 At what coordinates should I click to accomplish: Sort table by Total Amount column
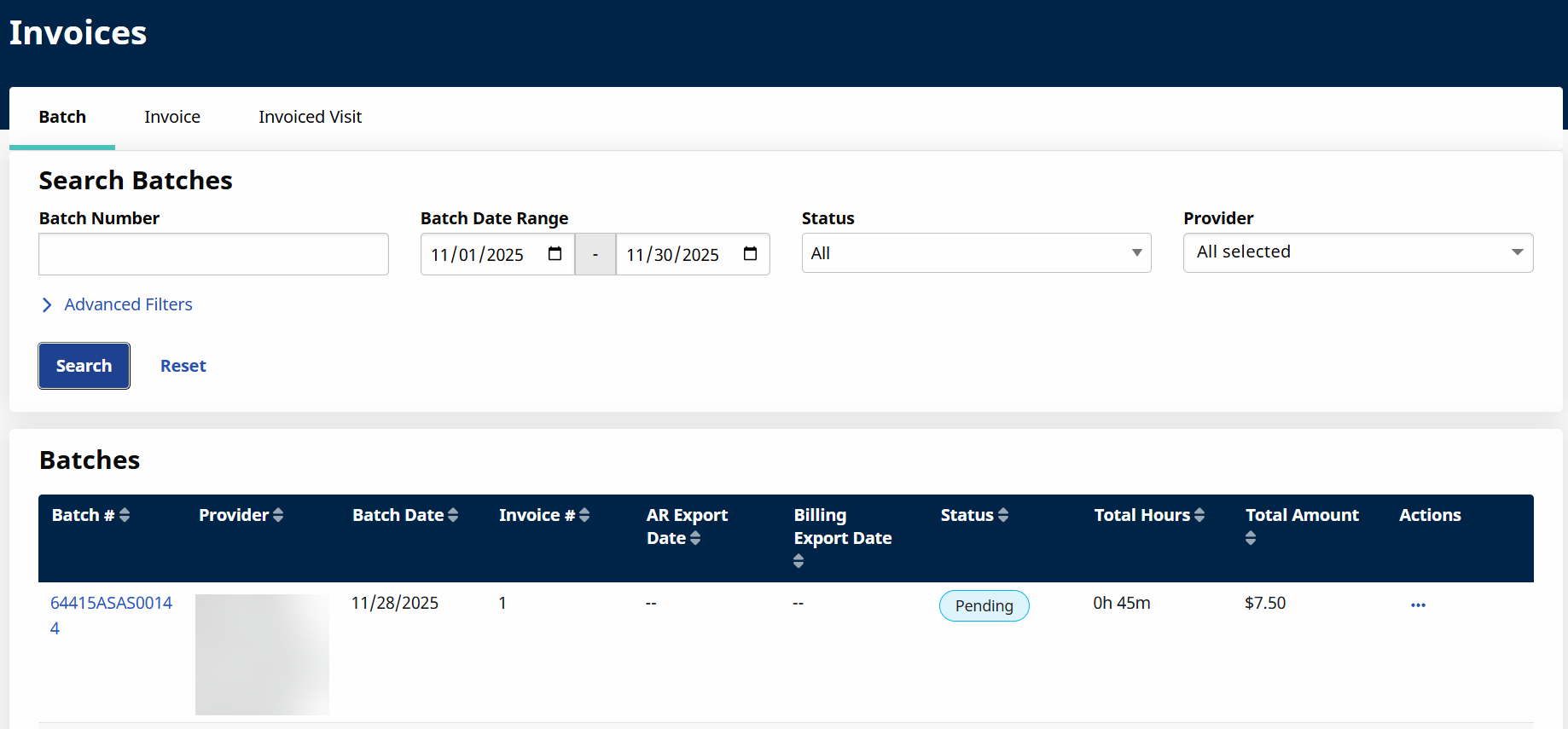point(1251,538)
